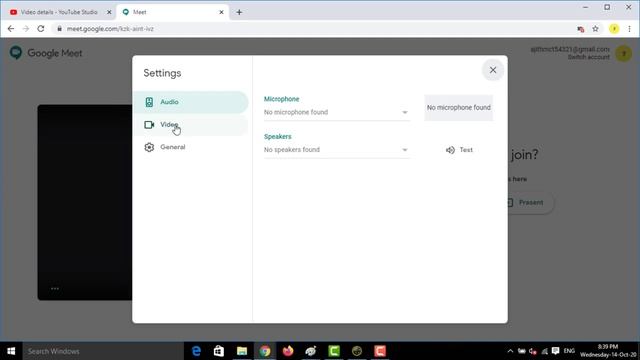
Task: Go forward in browser
Action: click(x=26, y=29)
